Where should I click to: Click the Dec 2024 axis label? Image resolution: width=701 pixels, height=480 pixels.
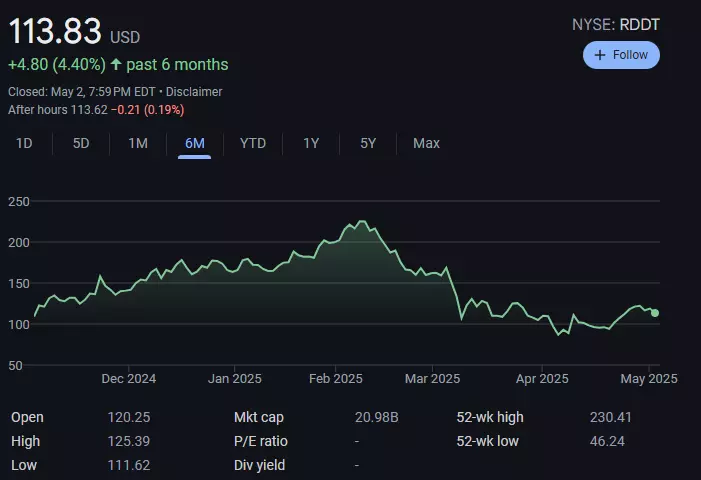[x=129, y=379]
